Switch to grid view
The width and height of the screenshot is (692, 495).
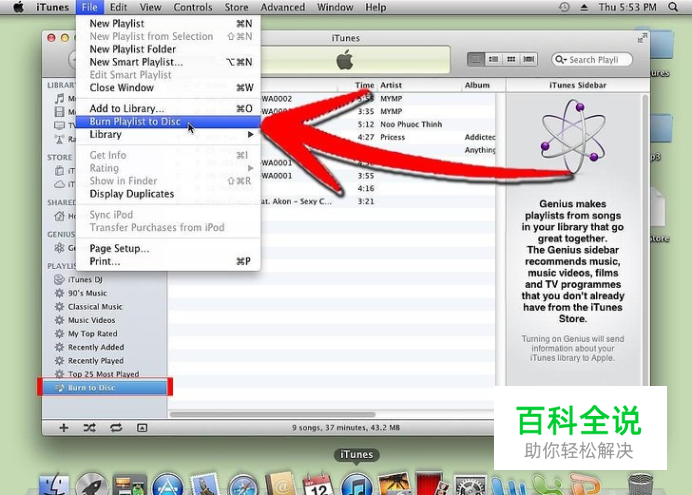click(511, 59)
